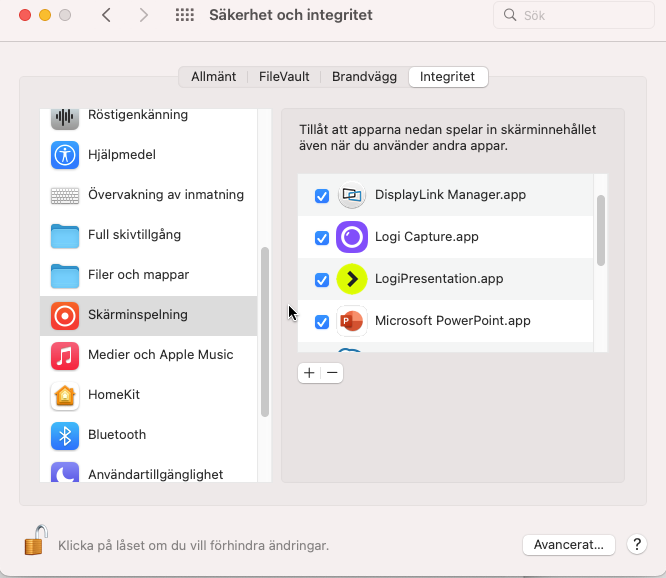
Task: Uncheck DisplayLink Manager.app checkbox
Action: tap(322, 196)
